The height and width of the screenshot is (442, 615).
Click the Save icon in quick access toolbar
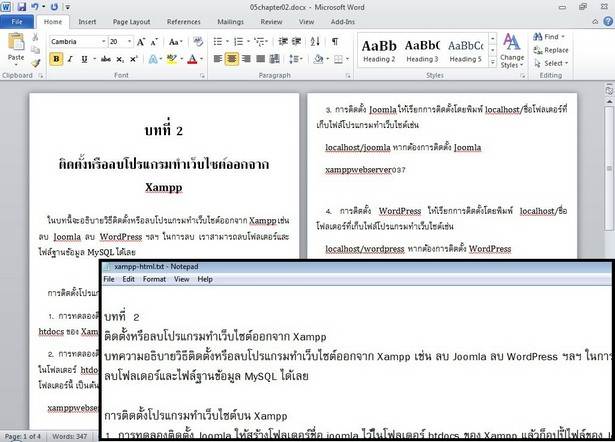pos(22,7)
